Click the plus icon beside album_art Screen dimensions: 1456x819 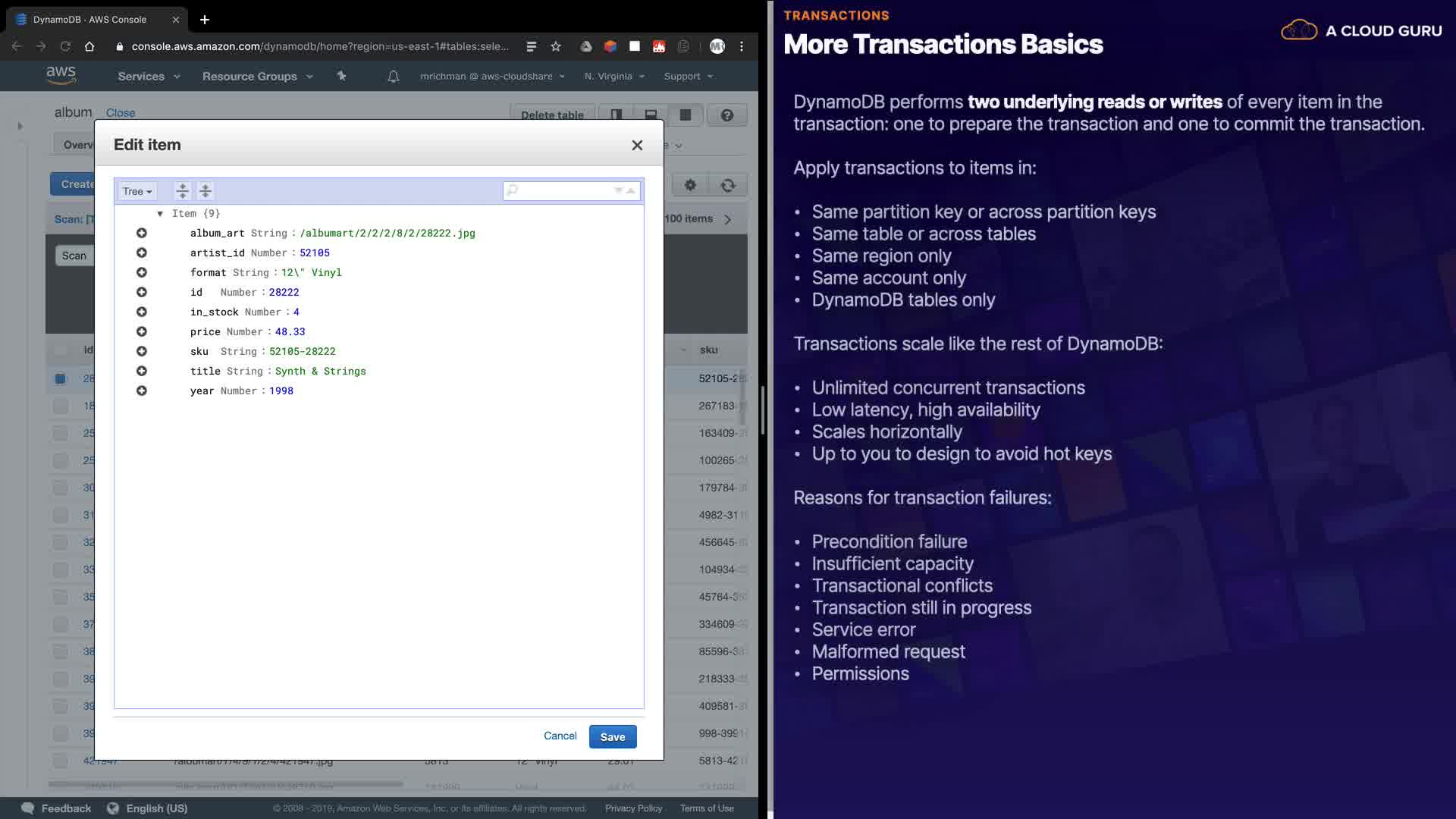[x=142, y=233]
